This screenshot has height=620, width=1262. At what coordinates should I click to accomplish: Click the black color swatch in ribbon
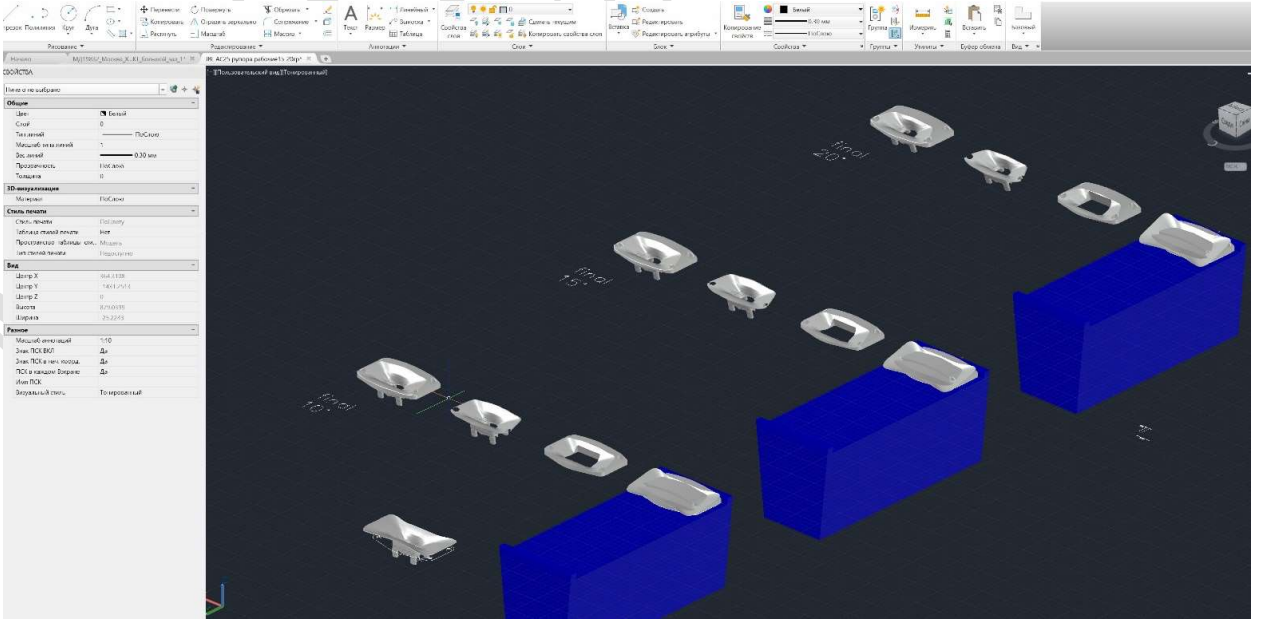(785, 9)
